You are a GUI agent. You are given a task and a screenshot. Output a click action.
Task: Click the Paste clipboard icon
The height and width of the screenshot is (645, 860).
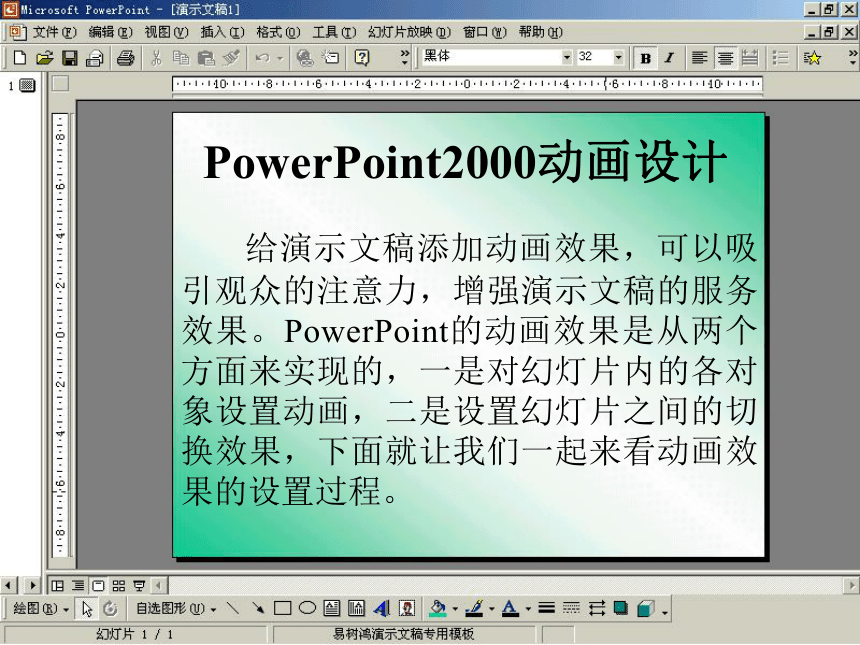[206, 58]
